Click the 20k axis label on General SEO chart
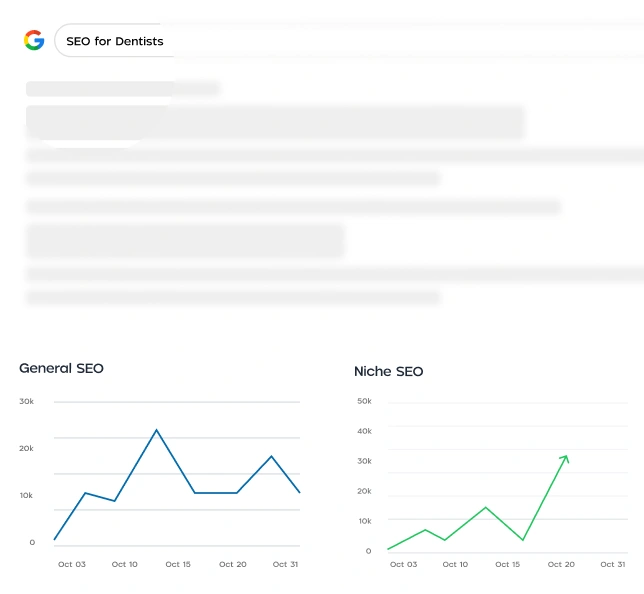 click(x=26, y=448)
